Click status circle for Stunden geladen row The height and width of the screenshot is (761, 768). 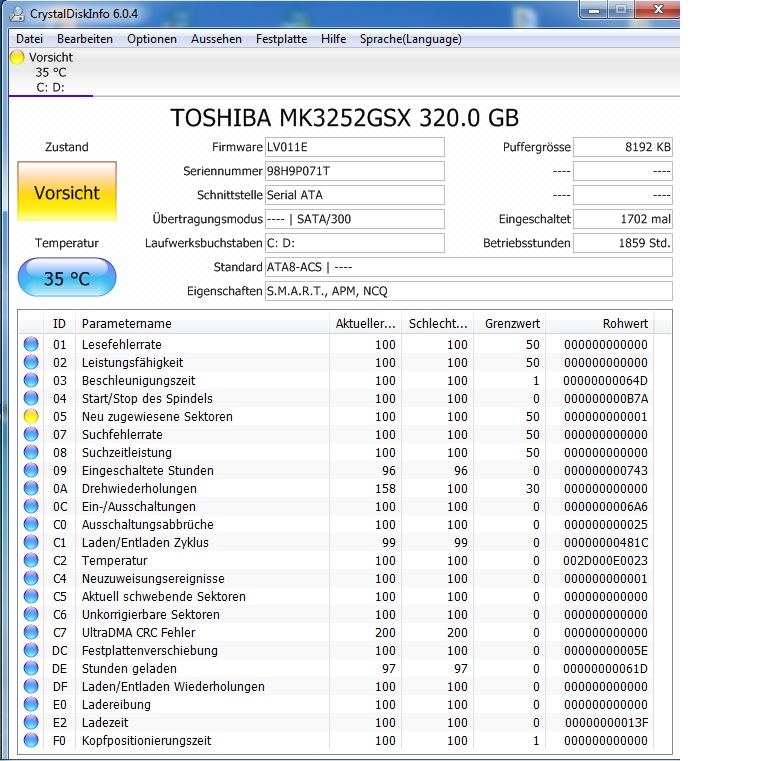31,668
